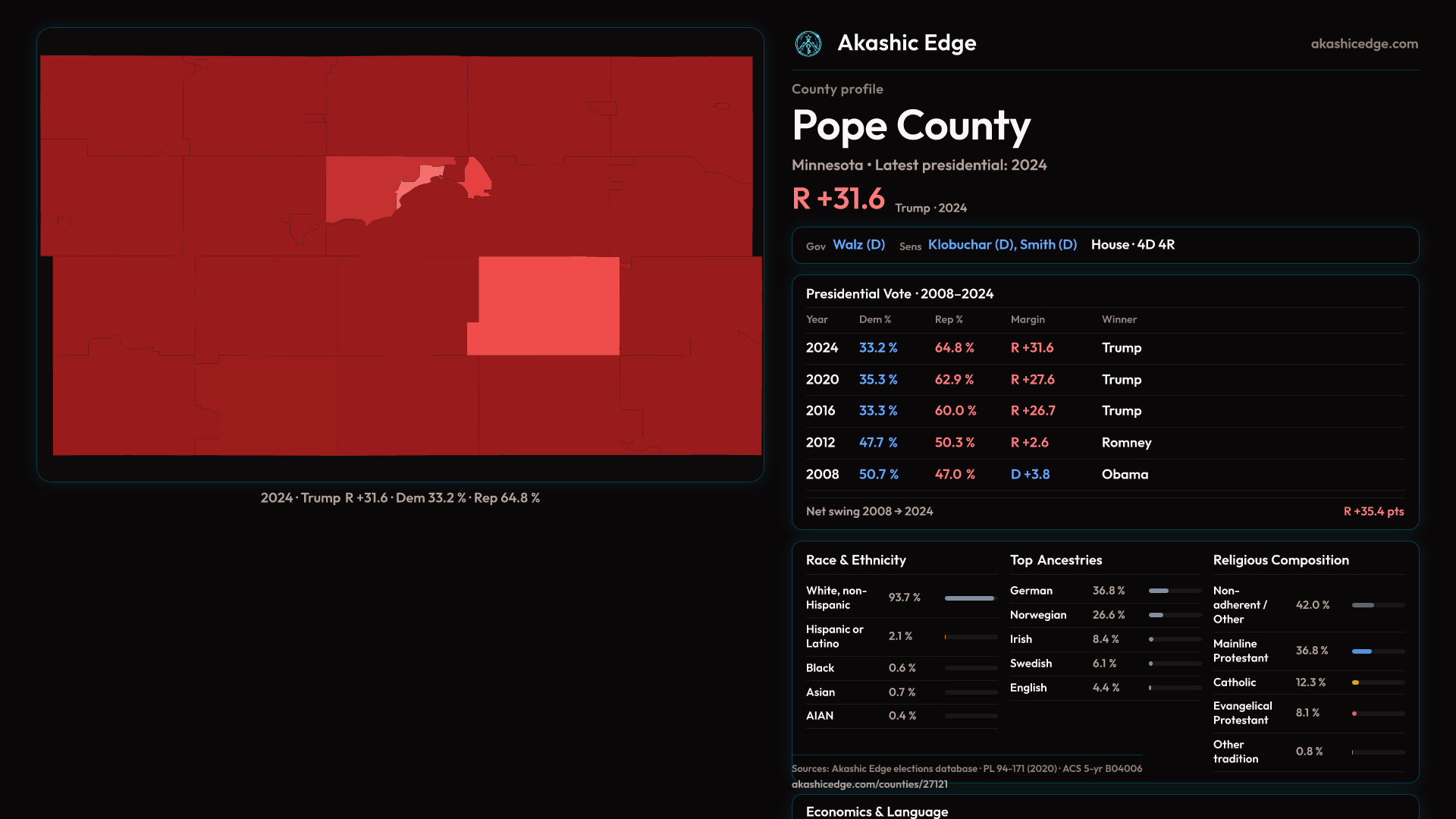The height and width of the screenshot is (819, 1456).
Task: Click the Catholic yellow bar indicator
Action: pyautogui.click(x=1355, y=682)
